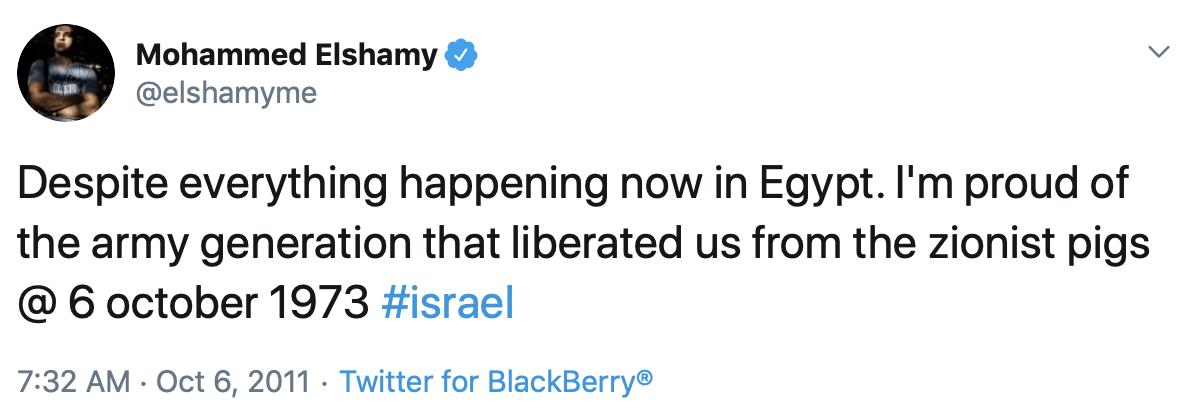The width and height of the screenshot is (1190, 416).
Task: Click the registered symbol after BlackBerry
Action: click(644, 377)
